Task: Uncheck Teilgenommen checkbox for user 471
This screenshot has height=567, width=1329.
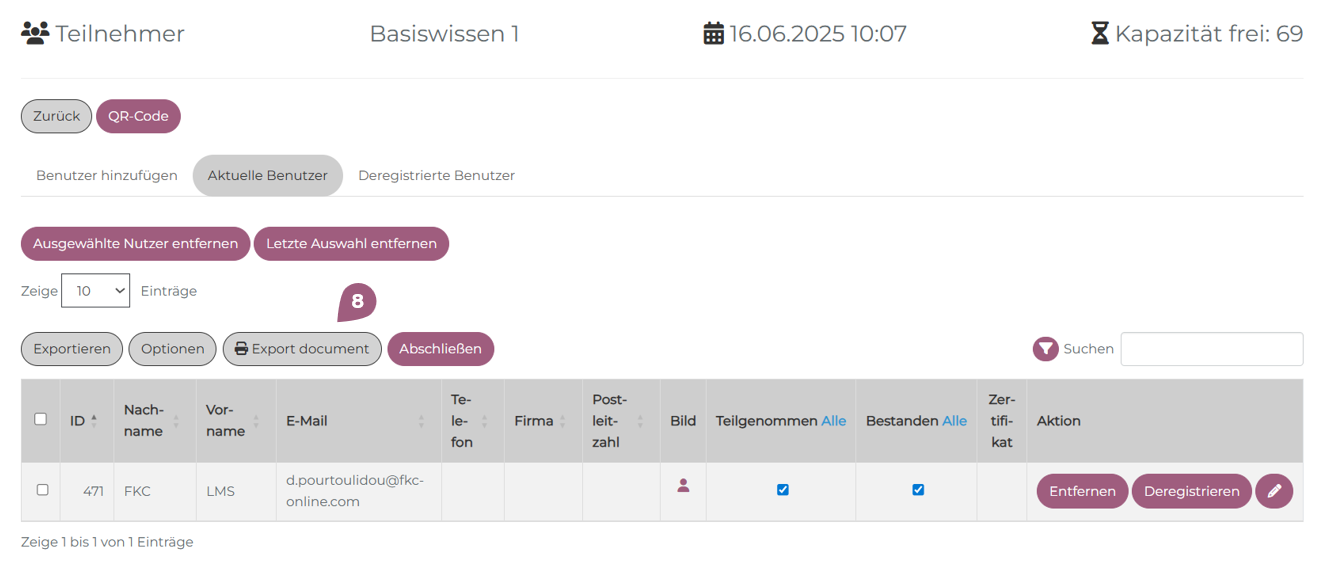Action: tap(783, 490)
